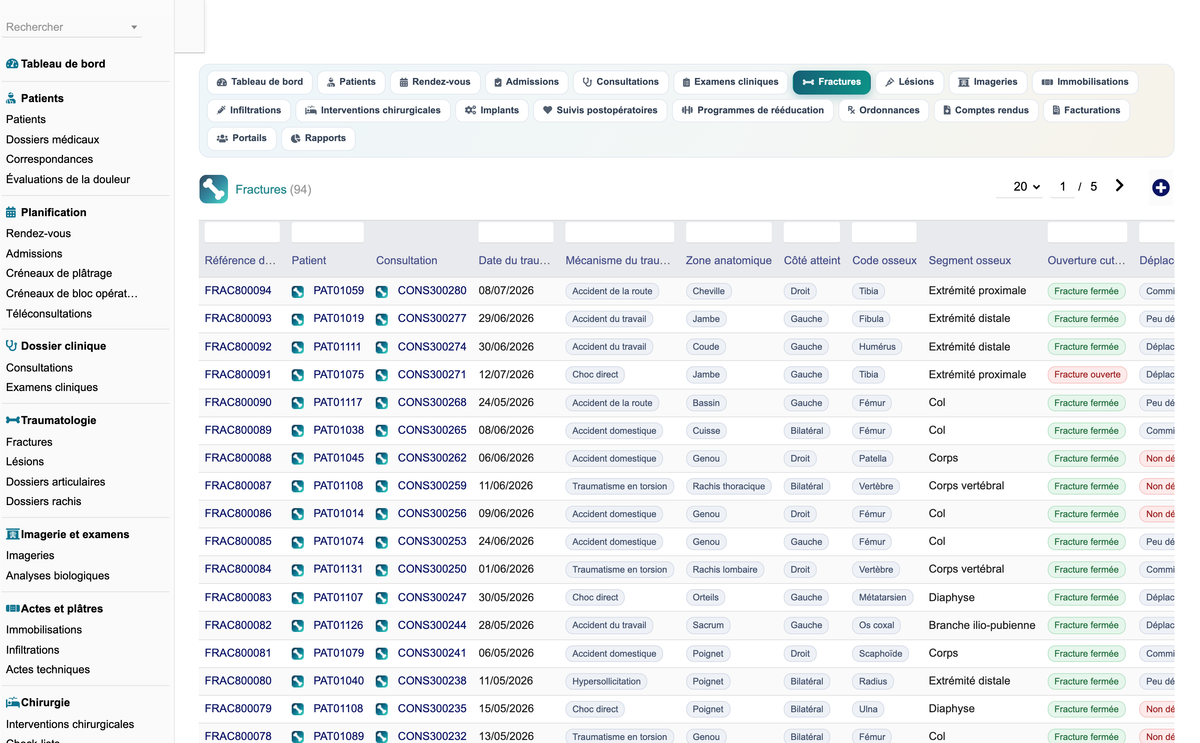
Task: Sort by Date du trauma column header
Action: pyautogui.click(x=514, y=261)
